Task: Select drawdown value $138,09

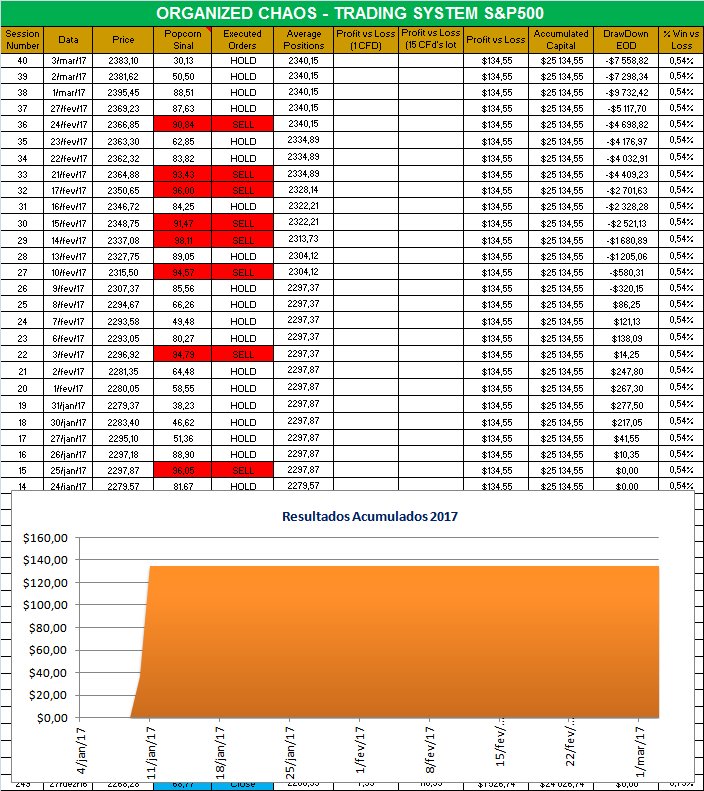Action: [x=628, y=338]
